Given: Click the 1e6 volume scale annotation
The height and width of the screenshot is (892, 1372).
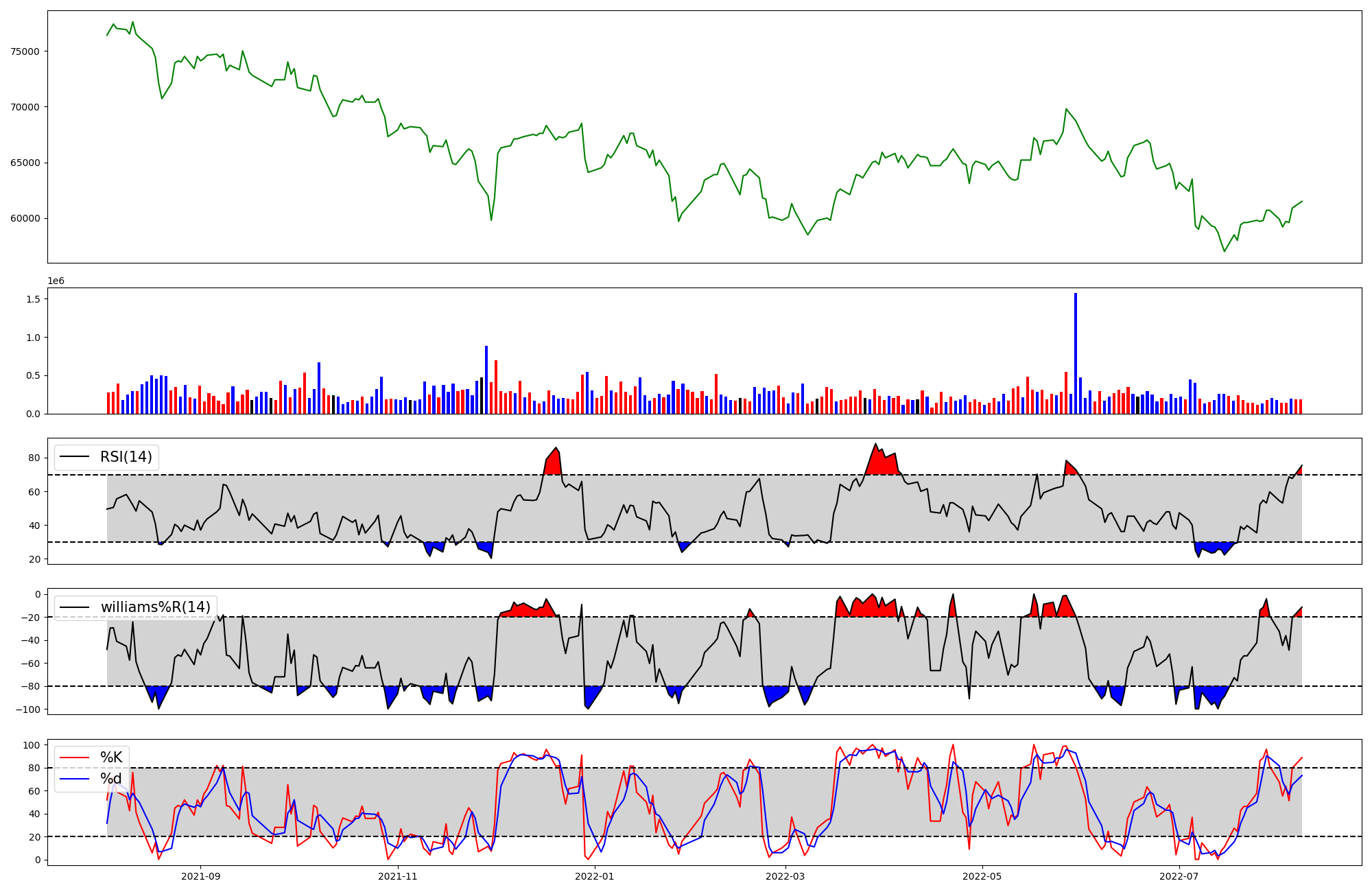Looking at the screenshot, I should 56,281.
